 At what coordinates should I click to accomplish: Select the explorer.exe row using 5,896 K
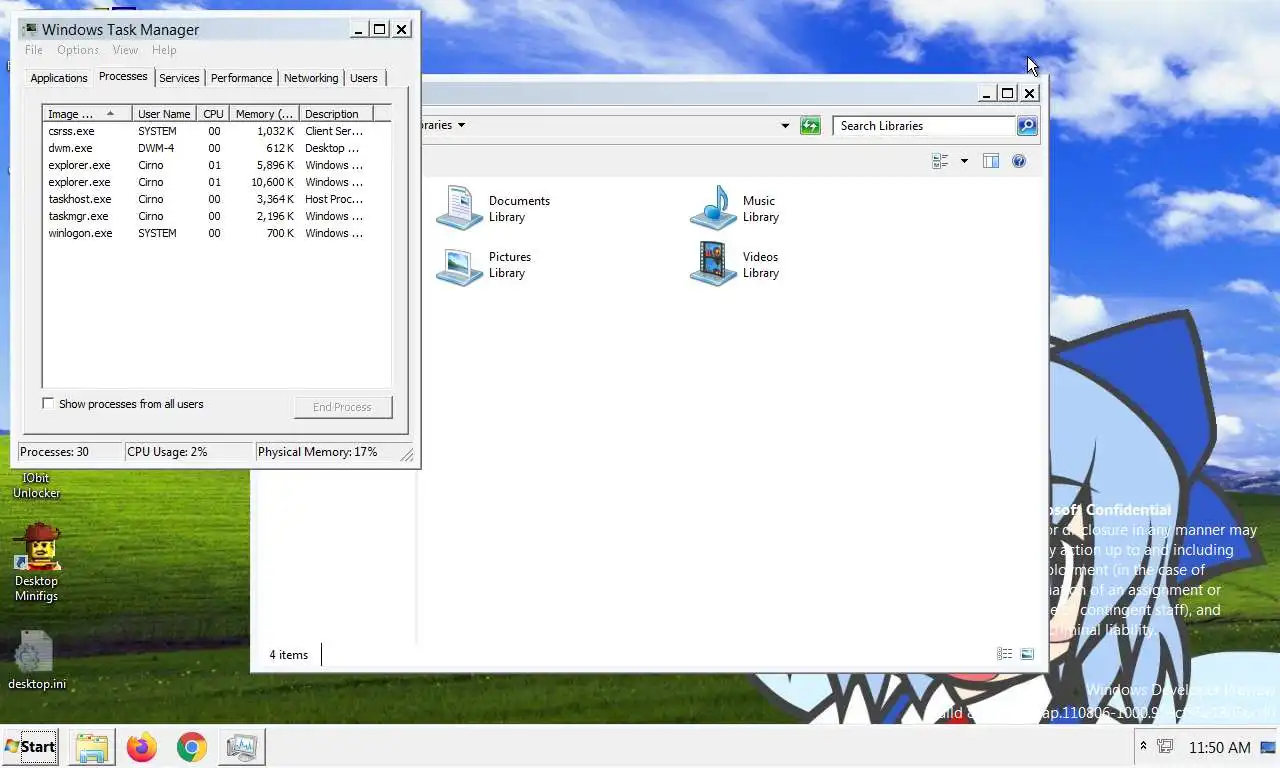click(x=216, y=165)
